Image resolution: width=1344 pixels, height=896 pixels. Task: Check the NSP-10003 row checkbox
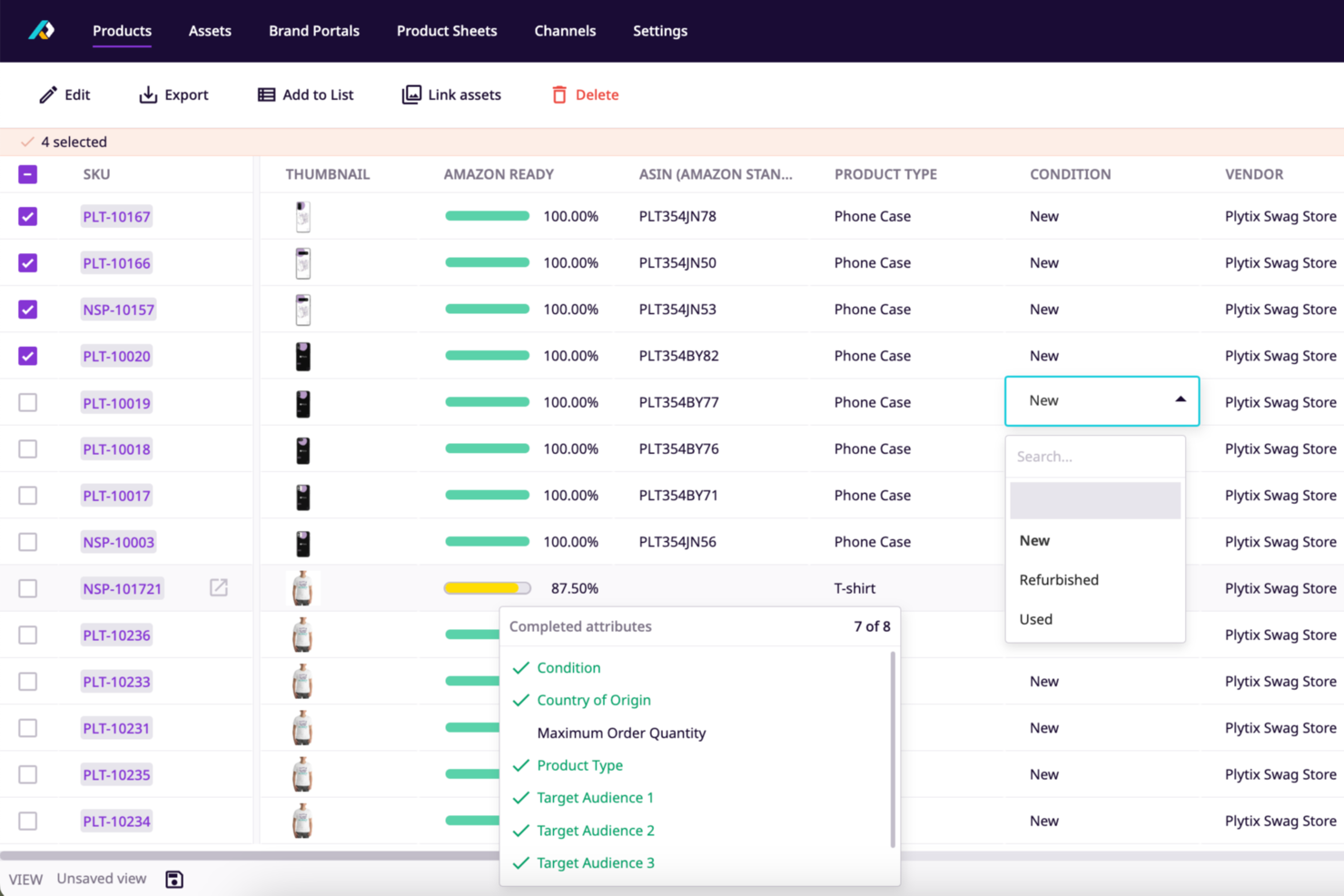(28, 542)
